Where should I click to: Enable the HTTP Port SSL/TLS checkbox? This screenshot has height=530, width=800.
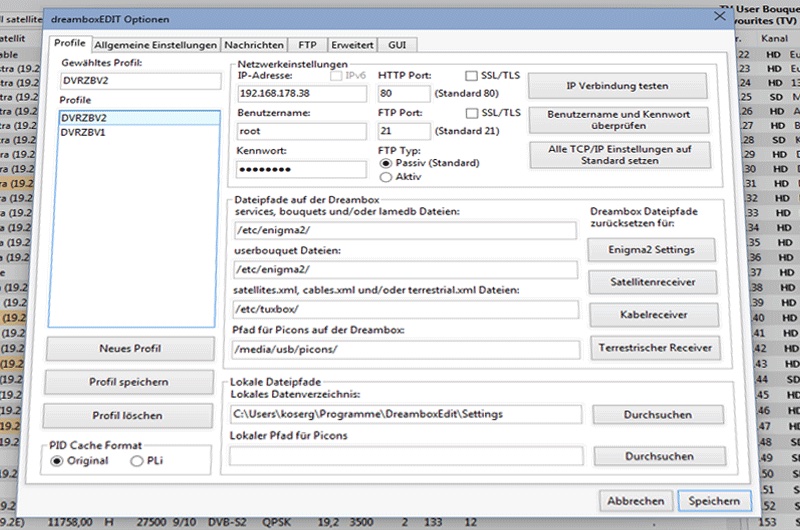tap(471, 76)
